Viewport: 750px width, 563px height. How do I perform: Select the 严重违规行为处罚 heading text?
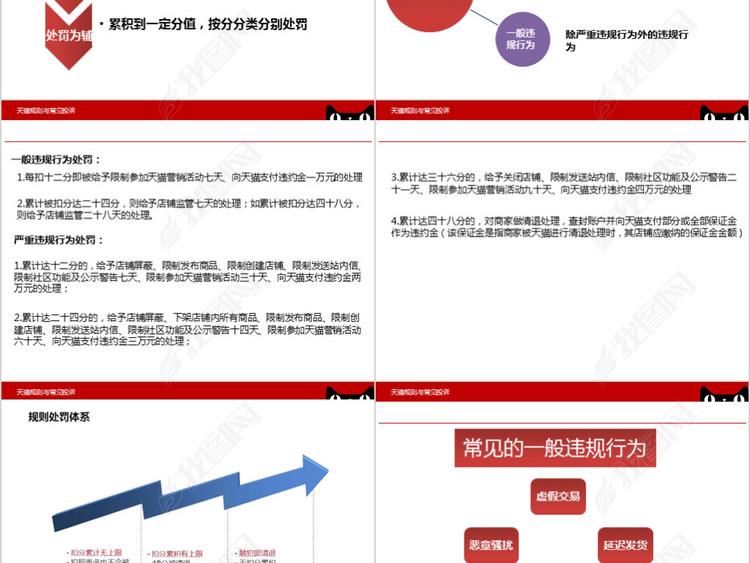[x=56, y=240]
